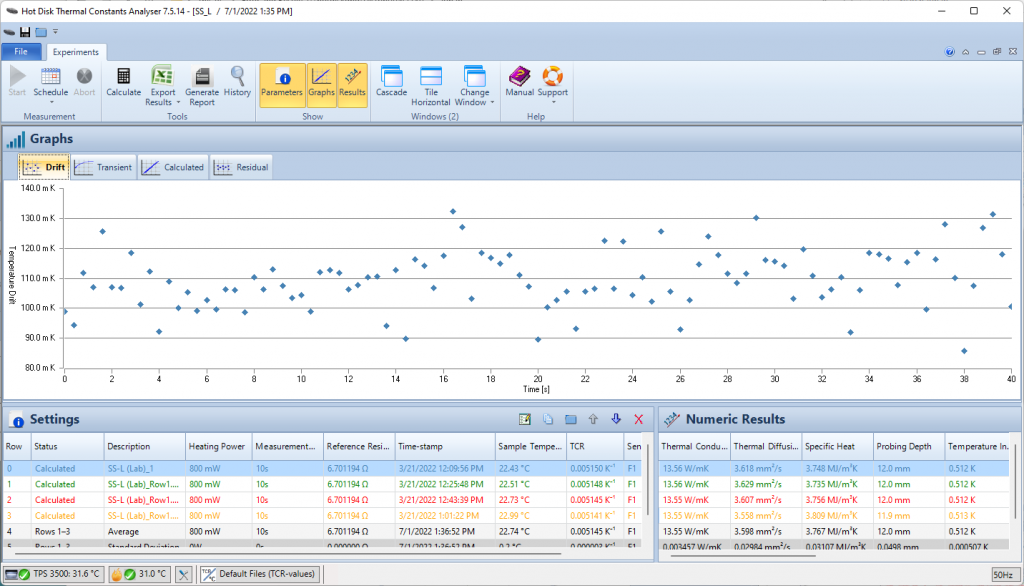Switch to the Residual graph tab

click(242, 167)
